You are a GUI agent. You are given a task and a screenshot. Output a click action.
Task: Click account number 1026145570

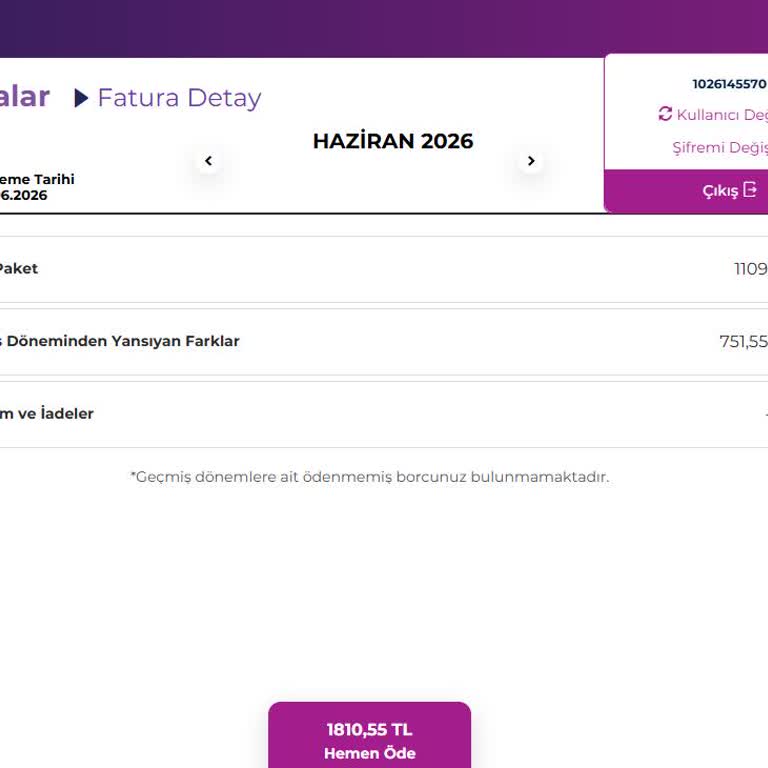pos(729,84)
